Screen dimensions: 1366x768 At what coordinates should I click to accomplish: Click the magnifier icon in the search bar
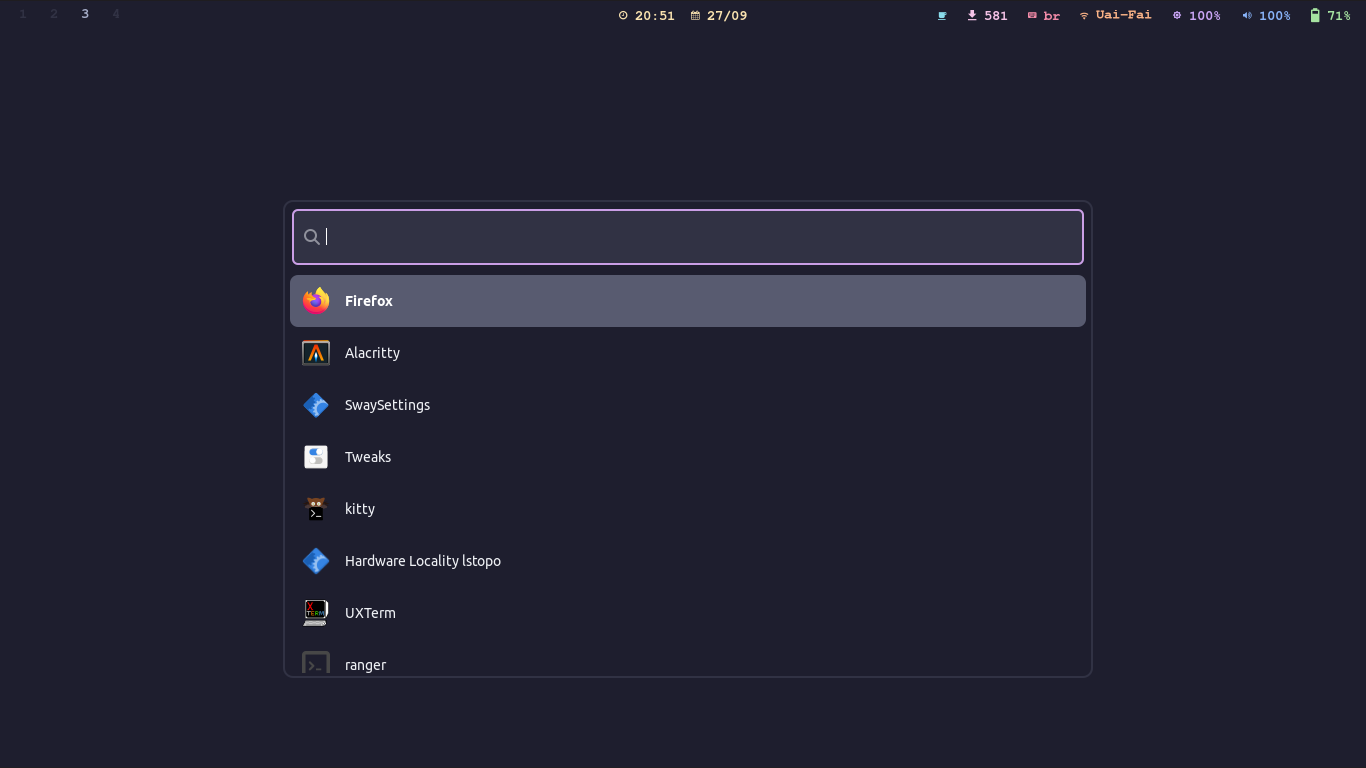coord(312,237)
